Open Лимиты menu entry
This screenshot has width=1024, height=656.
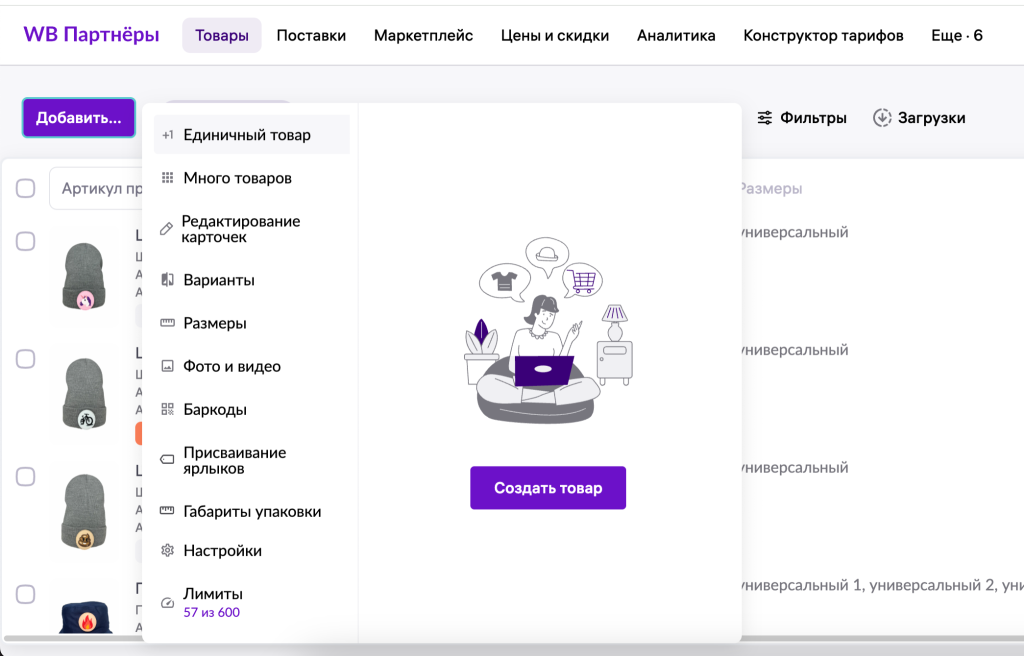[x=251, y=602]
